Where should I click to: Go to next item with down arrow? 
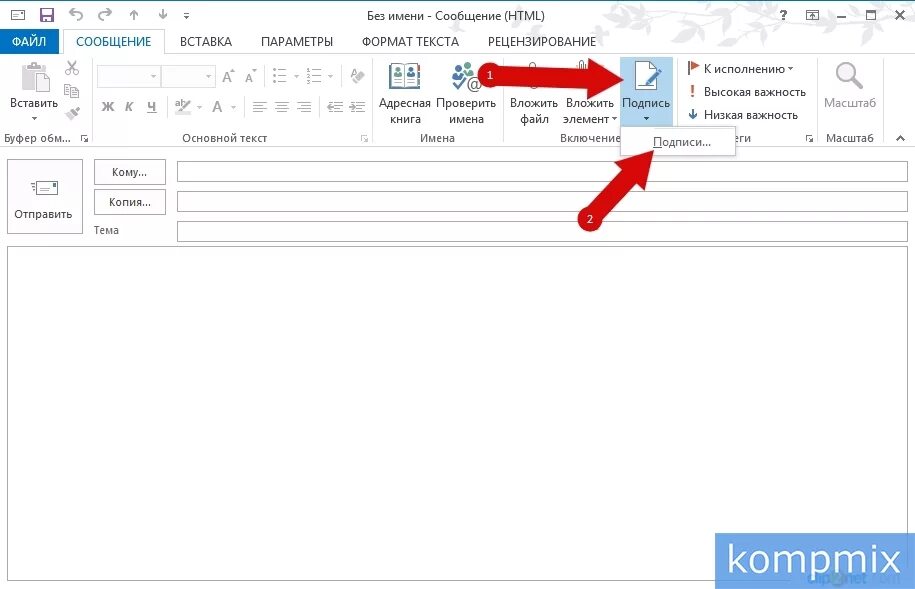point(163,15)
